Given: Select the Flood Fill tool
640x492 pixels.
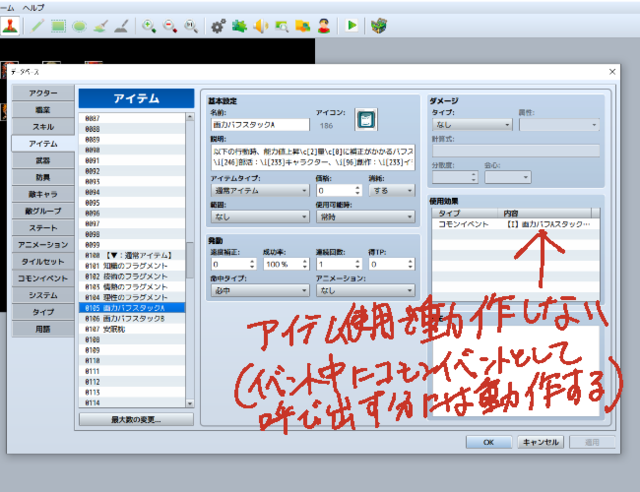Looking at the screenshot, I should coord(100,26).
